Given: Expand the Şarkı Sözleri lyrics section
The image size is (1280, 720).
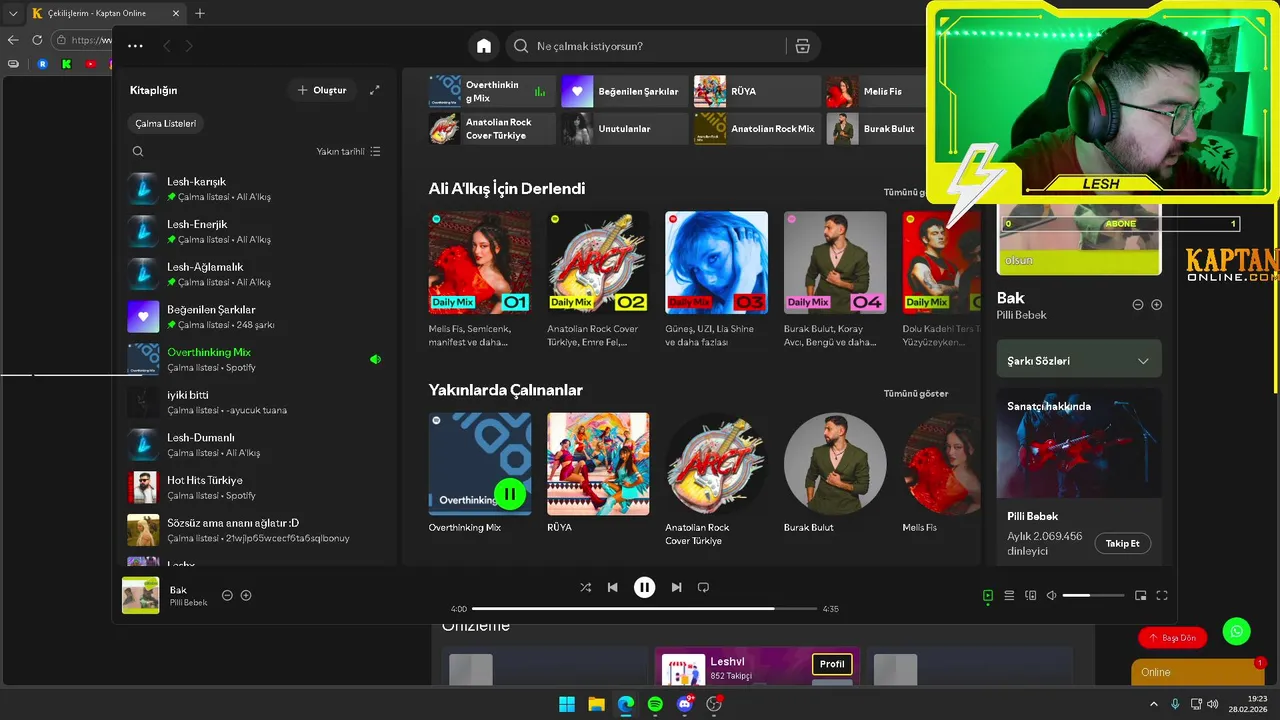Looking at the screenshot, I should [x=1079, y=360].
